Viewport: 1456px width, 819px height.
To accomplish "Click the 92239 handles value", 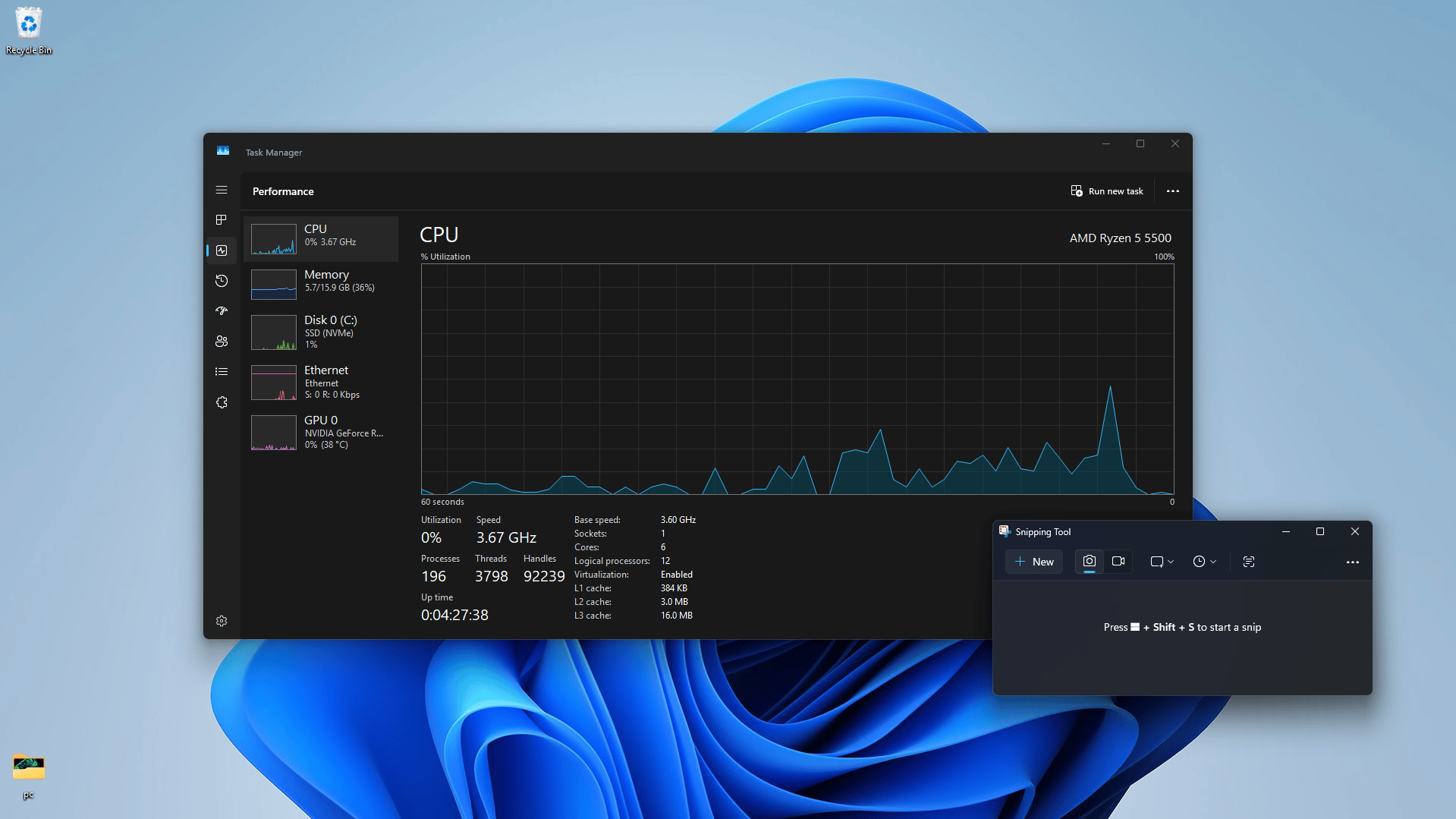I will tap(544, 576).
